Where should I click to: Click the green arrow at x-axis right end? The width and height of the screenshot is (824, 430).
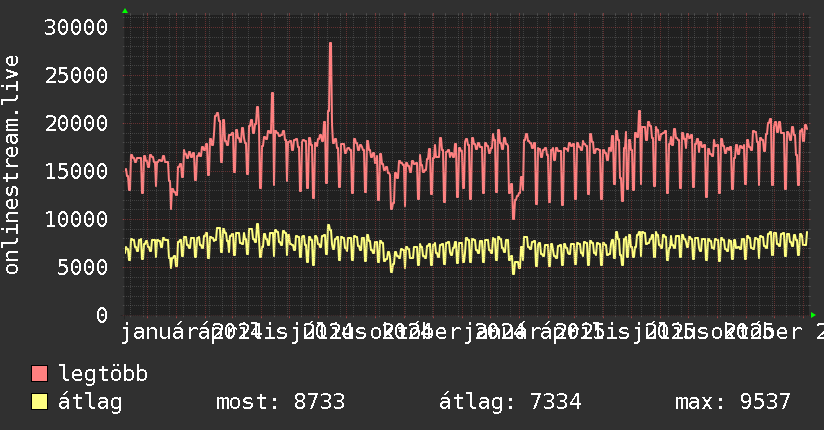814,315
